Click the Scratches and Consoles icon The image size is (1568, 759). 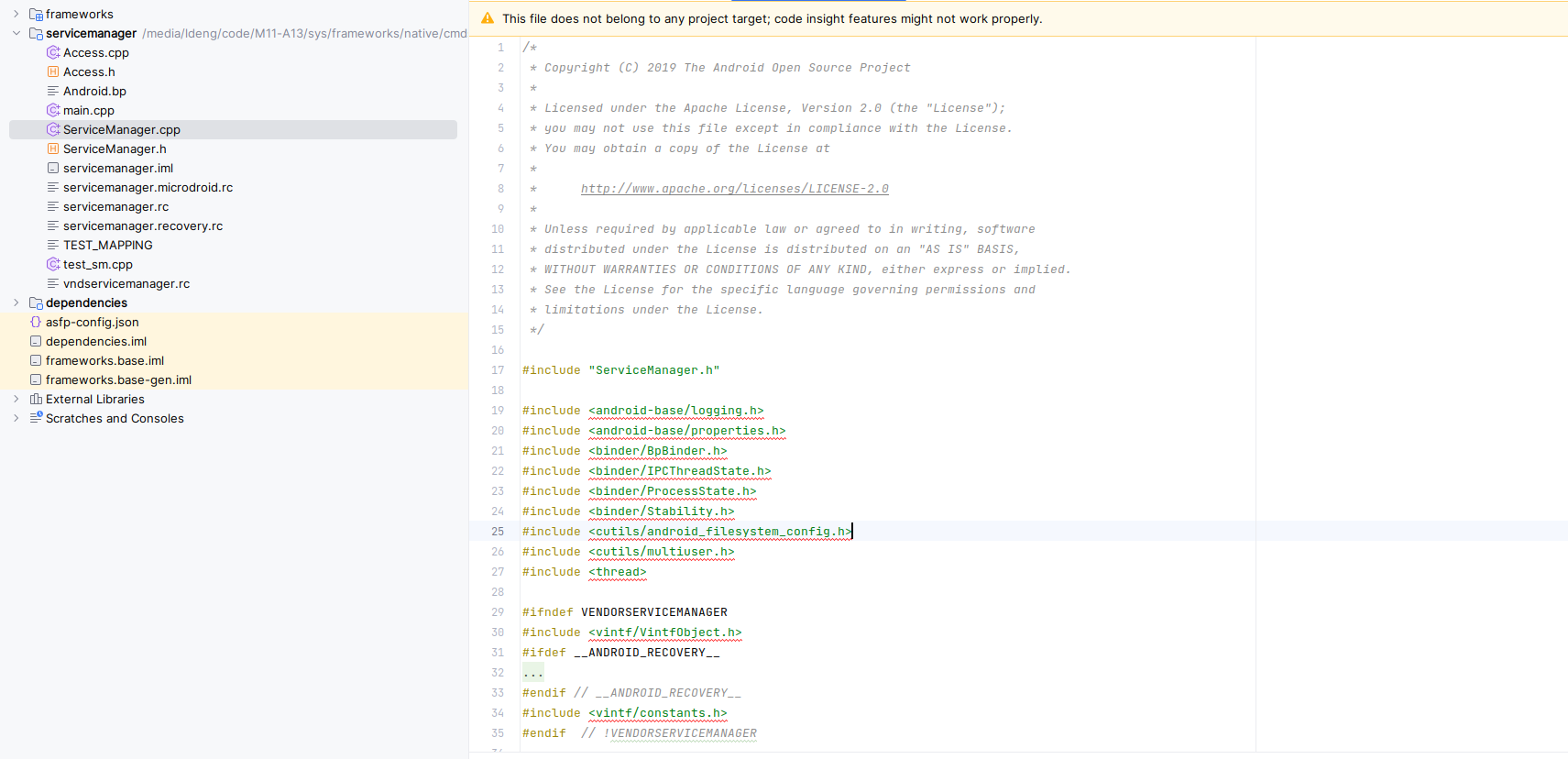tap(36, 418)
